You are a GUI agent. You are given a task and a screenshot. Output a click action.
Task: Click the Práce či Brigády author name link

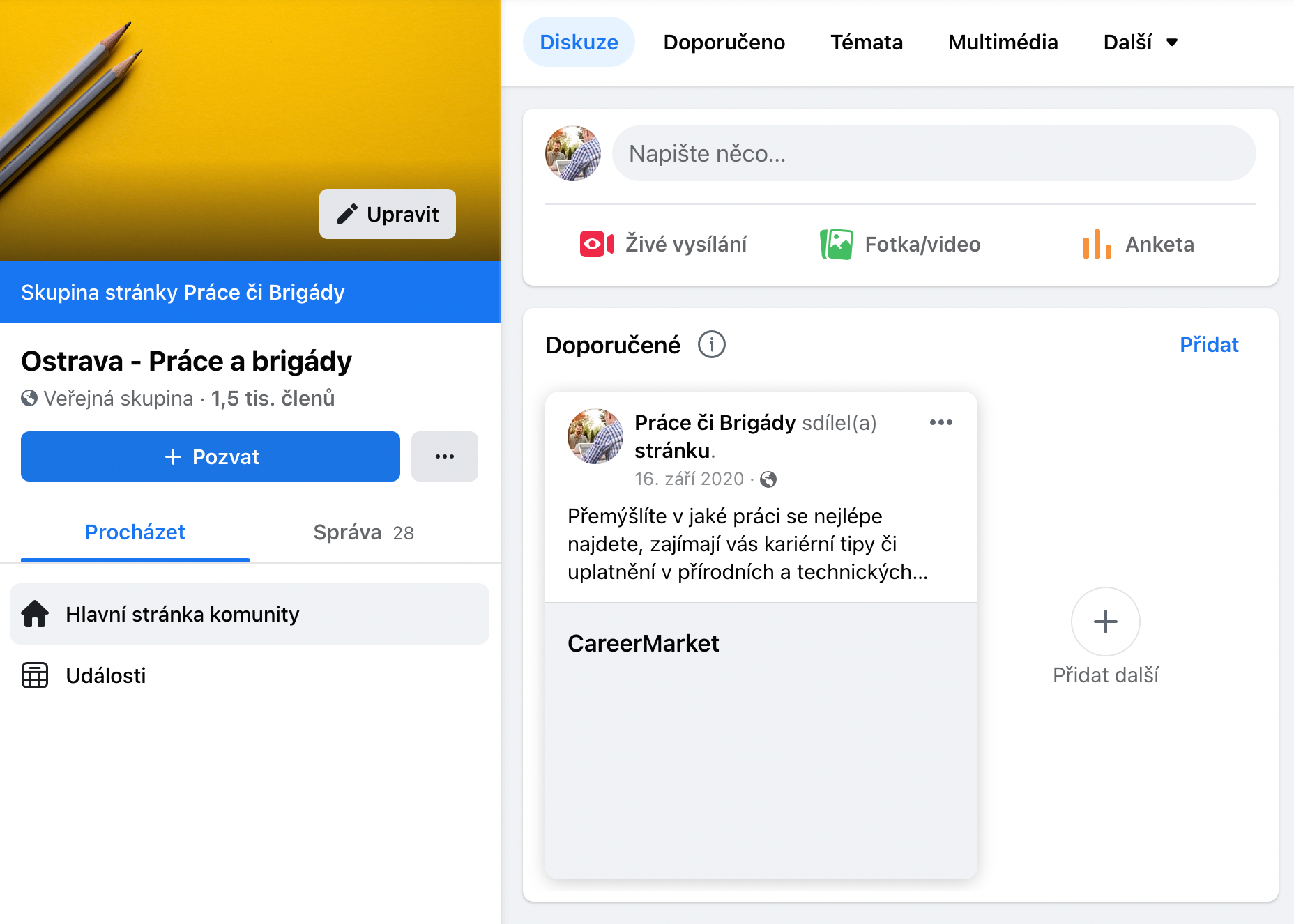[715, 422]
